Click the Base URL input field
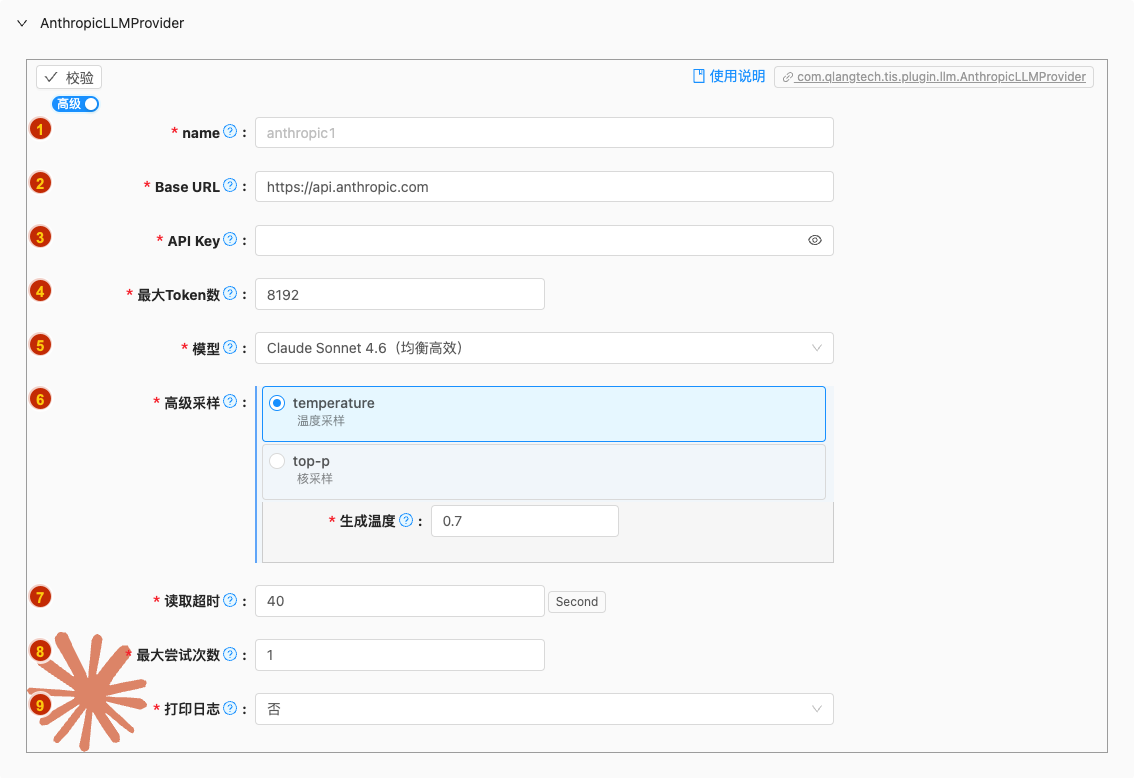Screen dimensions: 1134x778 [x=544, y=187]
